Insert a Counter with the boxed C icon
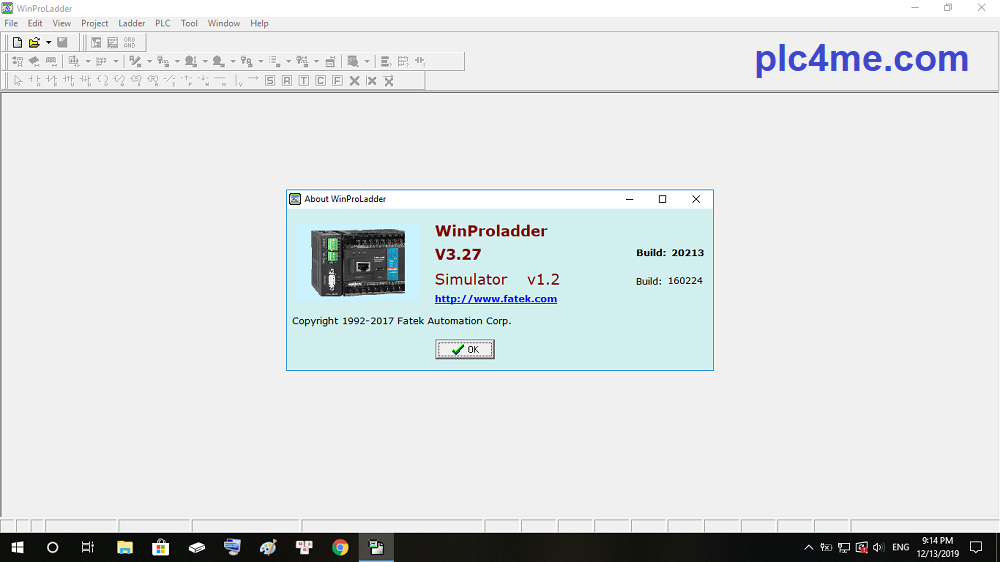The height and width of the screenshot is (562, 1000). (321, 80)
